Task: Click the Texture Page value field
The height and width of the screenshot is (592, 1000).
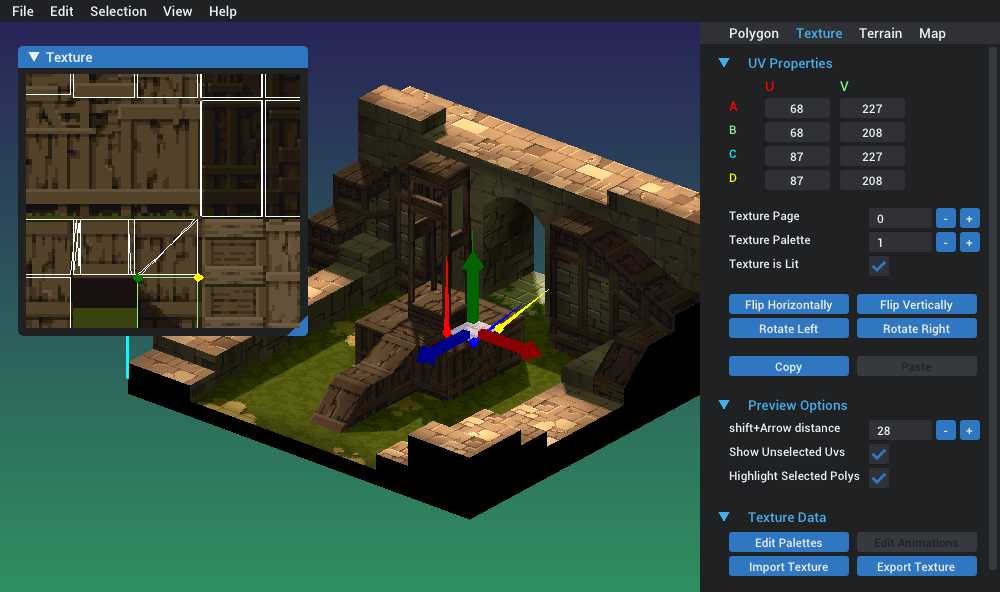Action: 900,218
